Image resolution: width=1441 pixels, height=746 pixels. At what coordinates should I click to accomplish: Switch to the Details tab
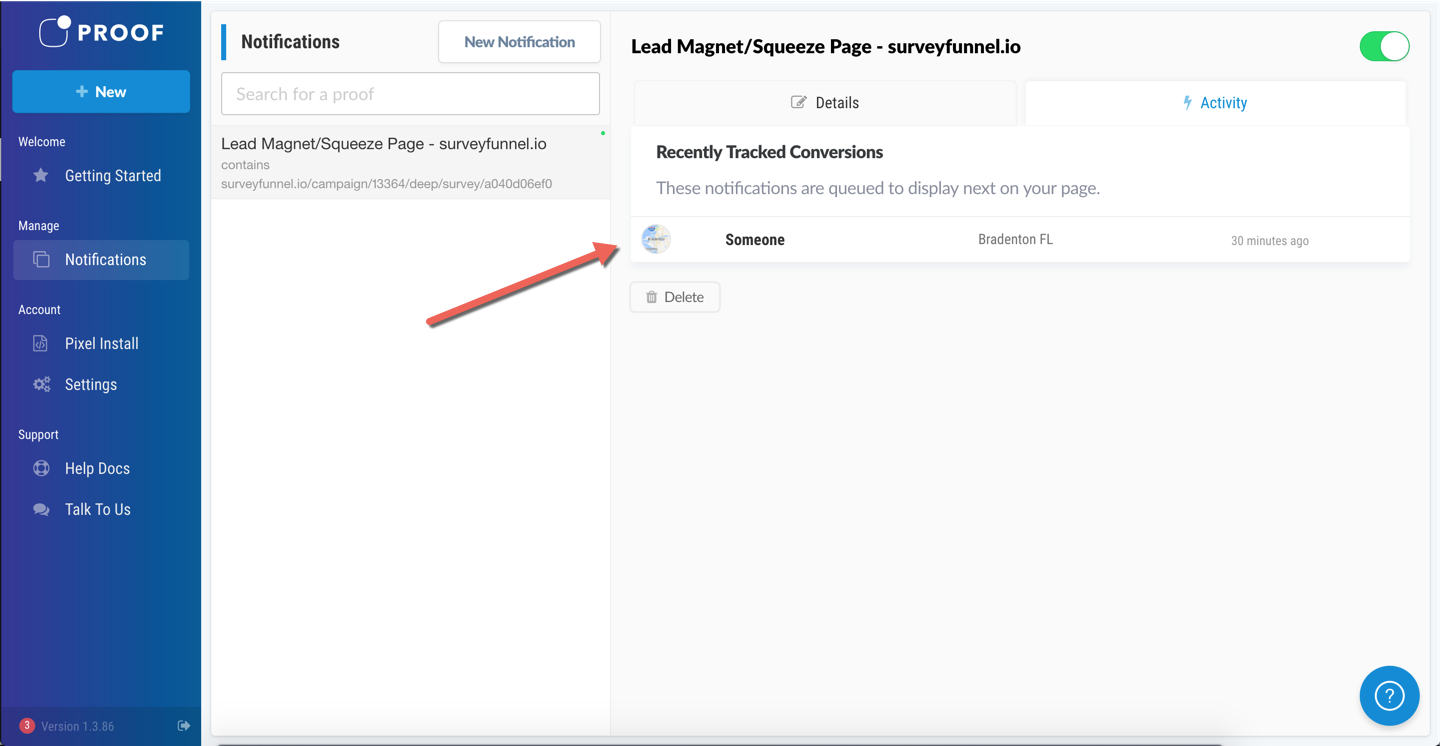point(825,103)
